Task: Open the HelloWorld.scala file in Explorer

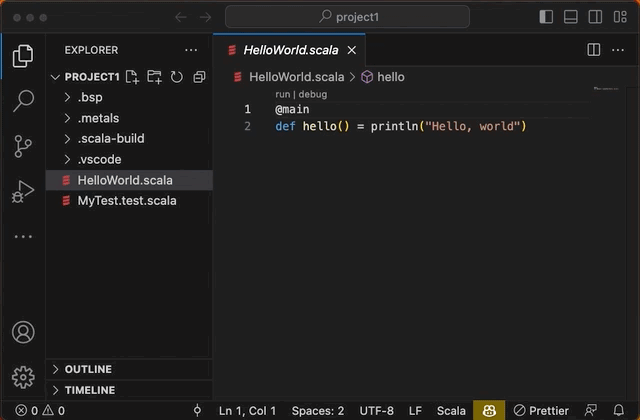Action: click(x=129, y=180)
